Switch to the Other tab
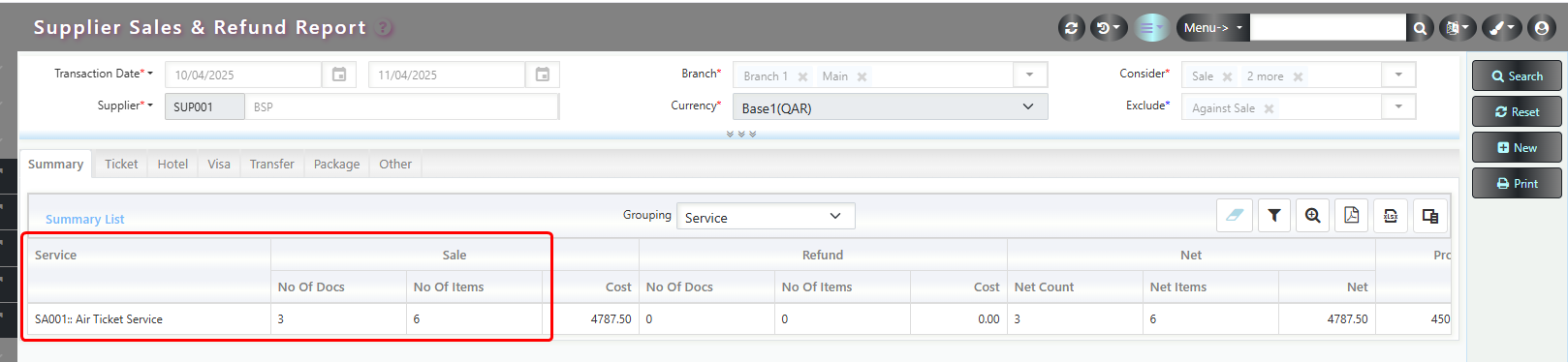This screenshot has width=1568, height=362. pyautogui.click(x=395, y=165)
